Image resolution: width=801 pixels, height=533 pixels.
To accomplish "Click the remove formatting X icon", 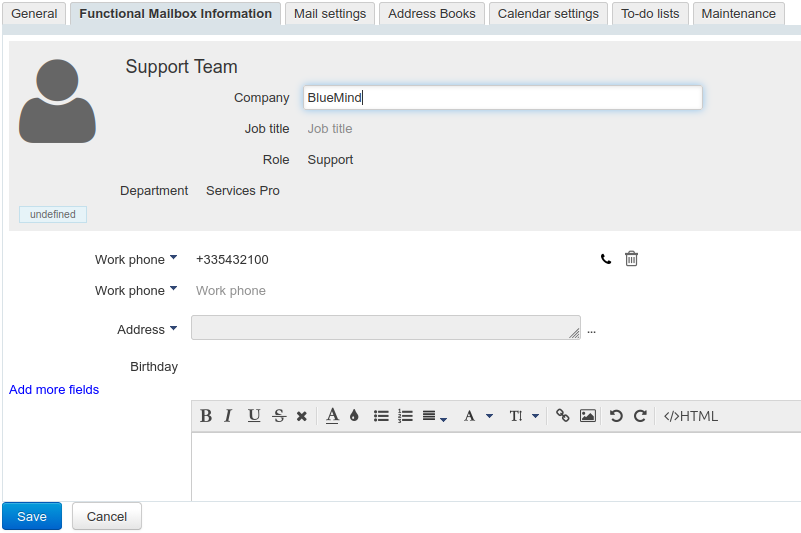I will click(301, 416).
